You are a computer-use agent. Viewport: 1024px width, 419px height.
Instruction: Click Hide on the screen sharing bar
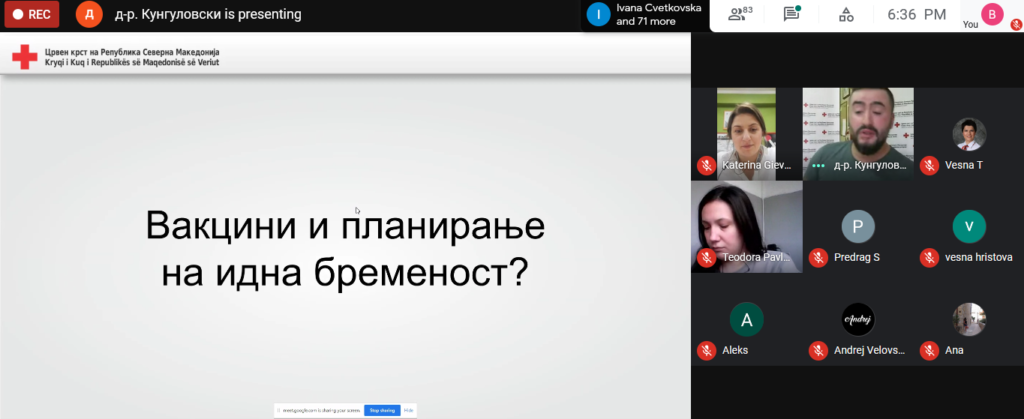(408, 410)
